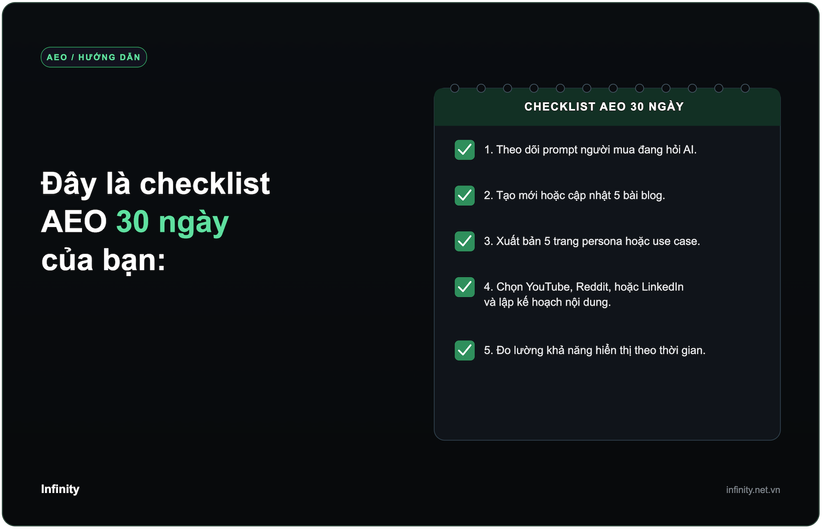This screenshot has width=825, height=532.
Task: Click the 'Đây là checklist' headline
Action: click(156, 184)
